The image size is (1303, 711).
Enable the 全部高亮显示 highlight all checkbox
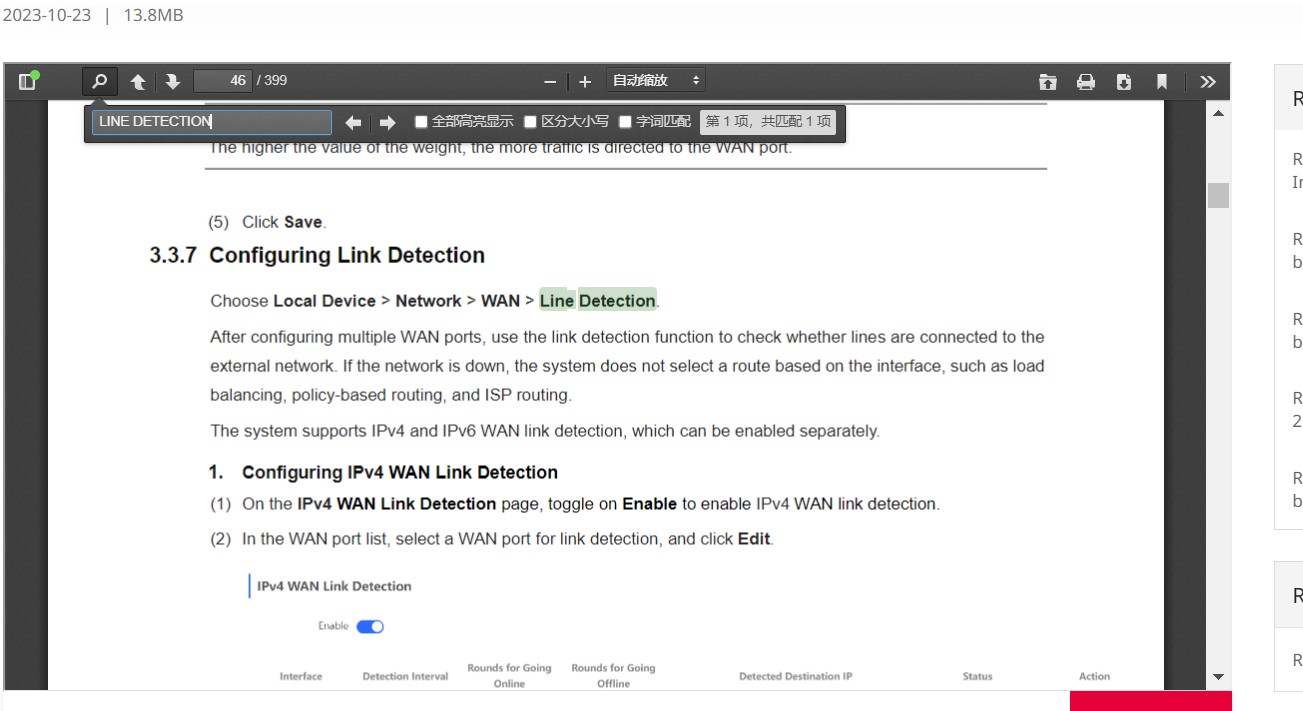point(421,122)
